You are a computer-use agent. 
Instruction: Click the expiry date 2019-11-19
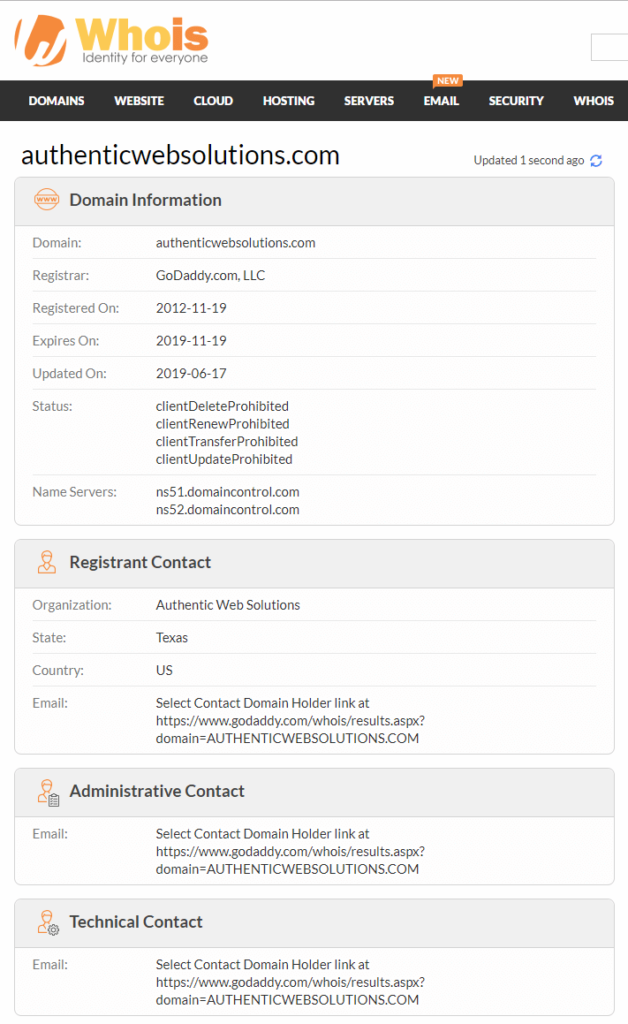click(191, 341)
